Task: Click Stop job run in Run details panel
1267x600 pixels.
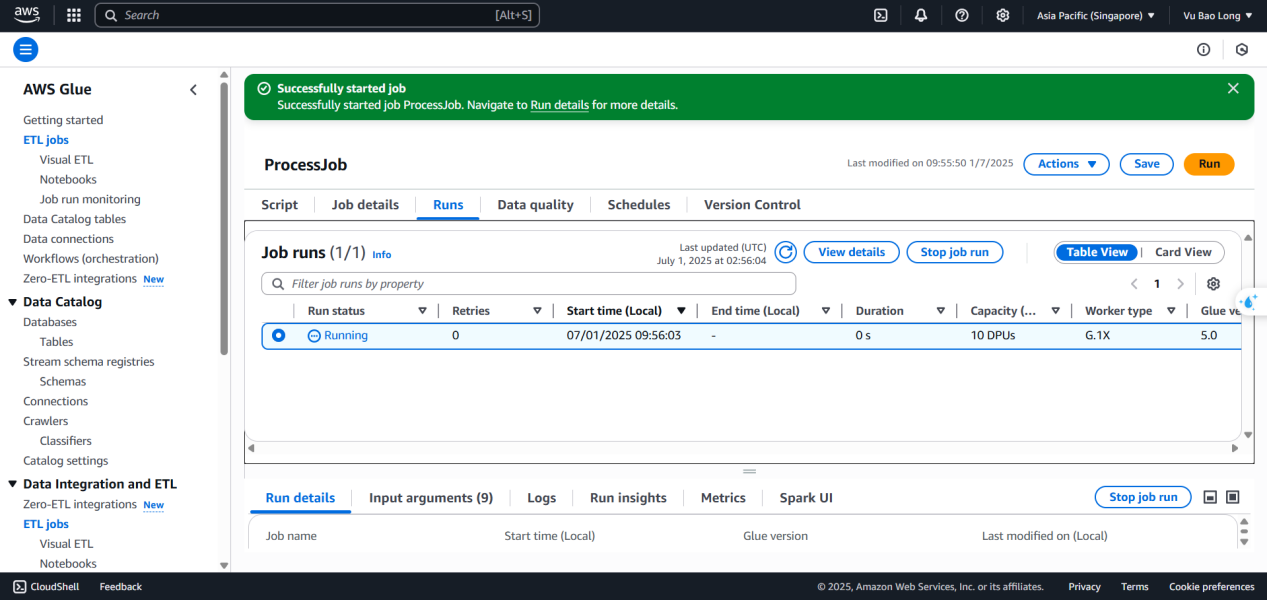Action: (1143, 497)
